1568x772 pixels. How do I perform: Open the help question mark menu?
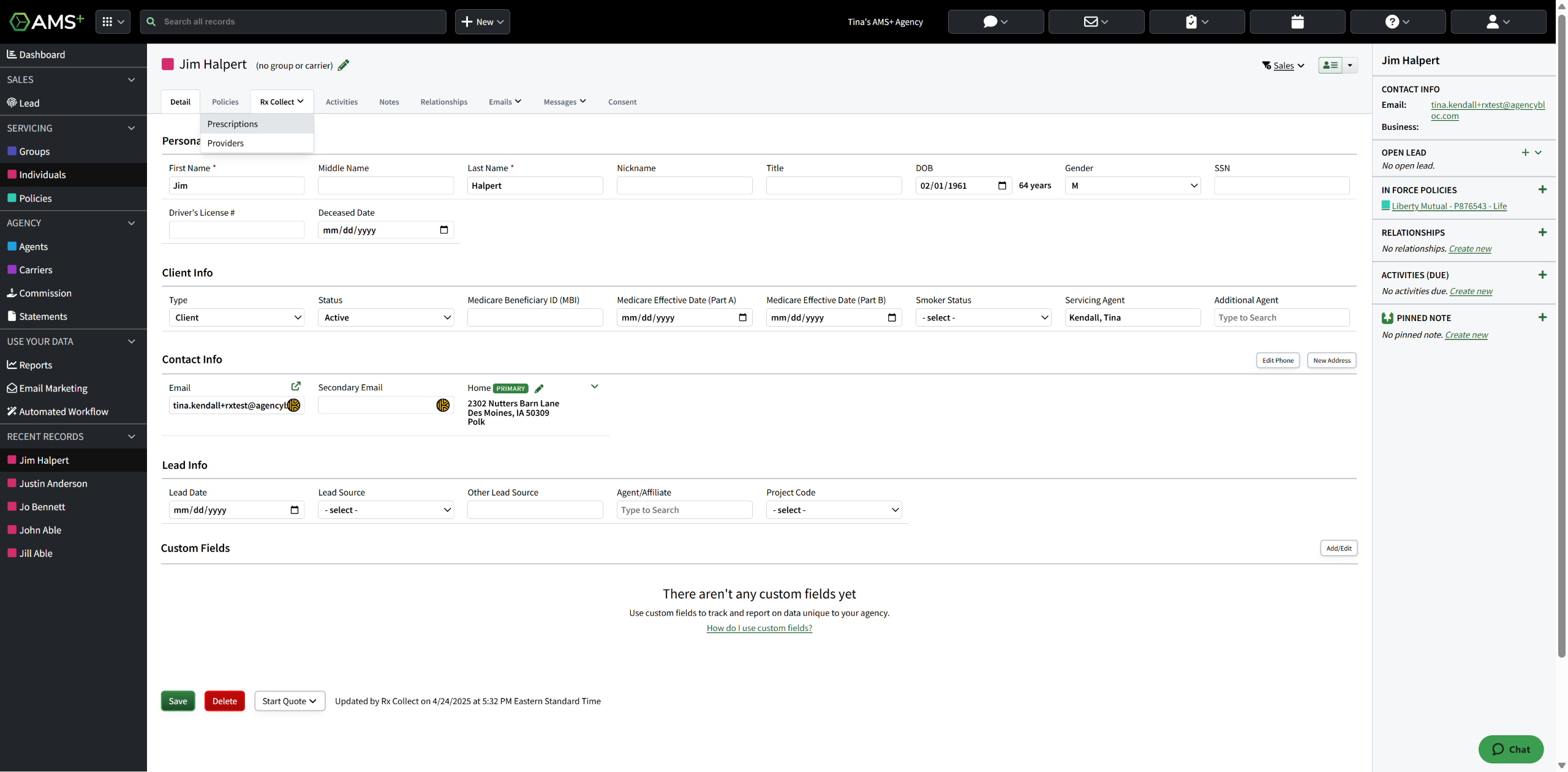point(1397,21)
